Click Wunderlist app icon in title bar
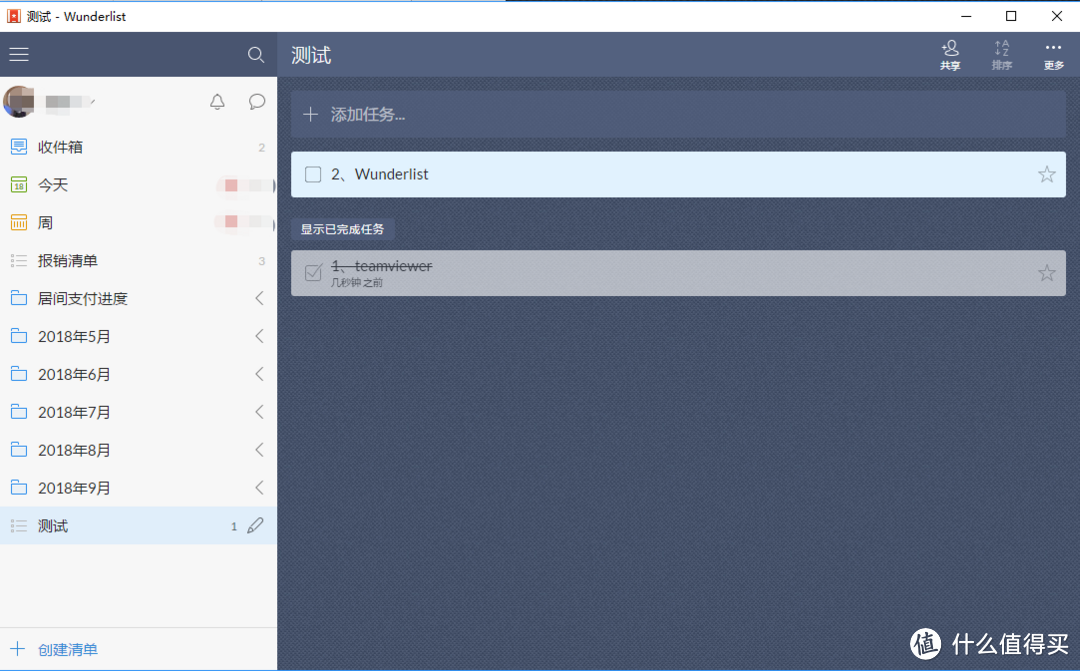The width and height of the screenshot is (1080, 671). tap(14, 16)
